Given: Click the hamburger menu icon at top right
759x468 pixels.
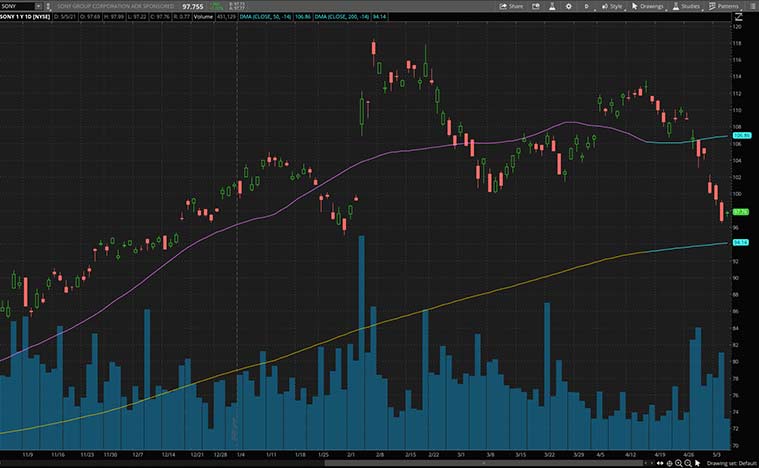Looking at the screenshot, I should (751, 6).
